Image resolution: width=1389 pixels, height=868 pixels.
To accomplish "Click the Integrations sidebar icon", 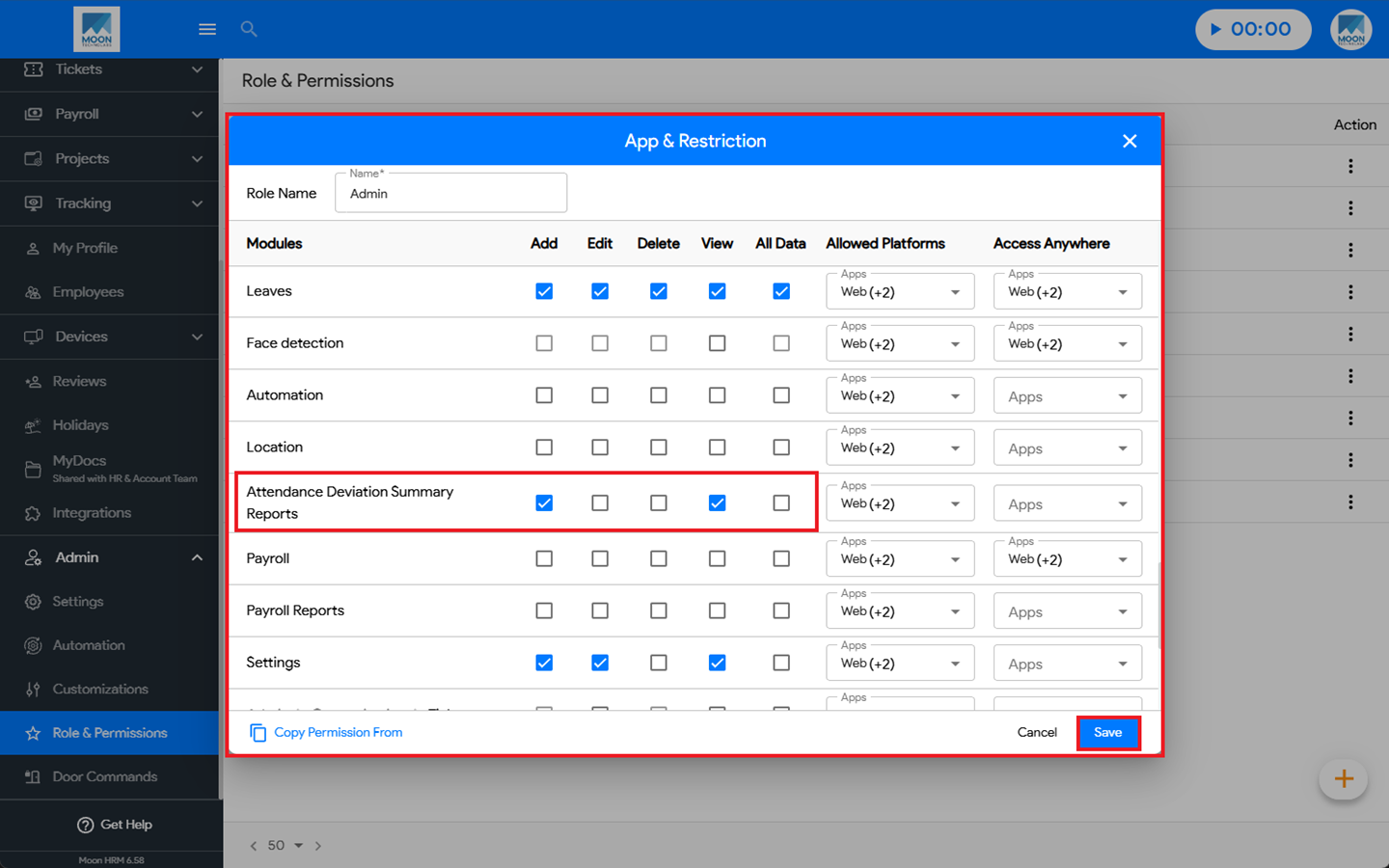I will tap(33, 513).
